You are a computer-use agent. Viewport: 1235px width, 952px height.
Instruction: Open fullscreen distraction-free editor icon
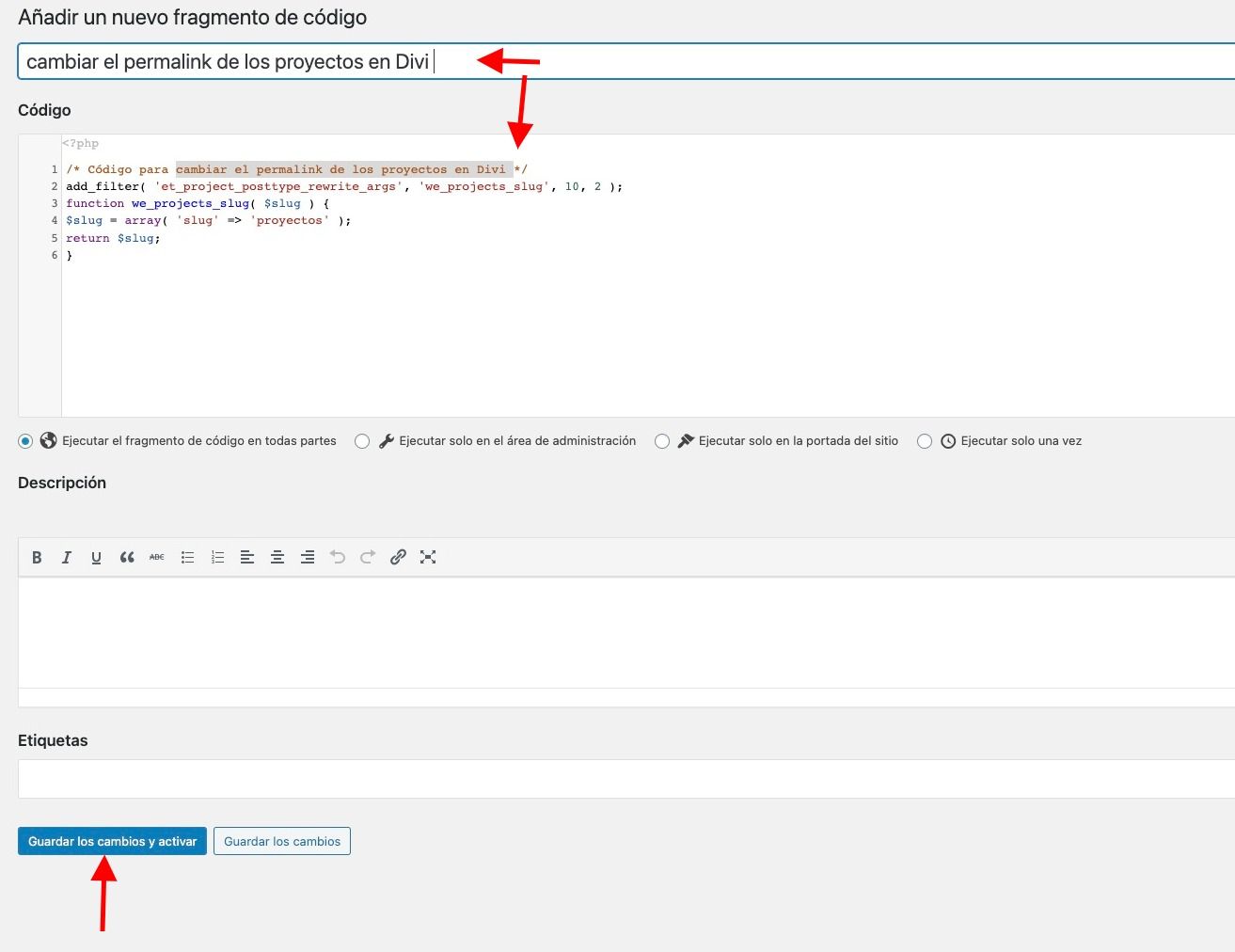click(428, 557)
